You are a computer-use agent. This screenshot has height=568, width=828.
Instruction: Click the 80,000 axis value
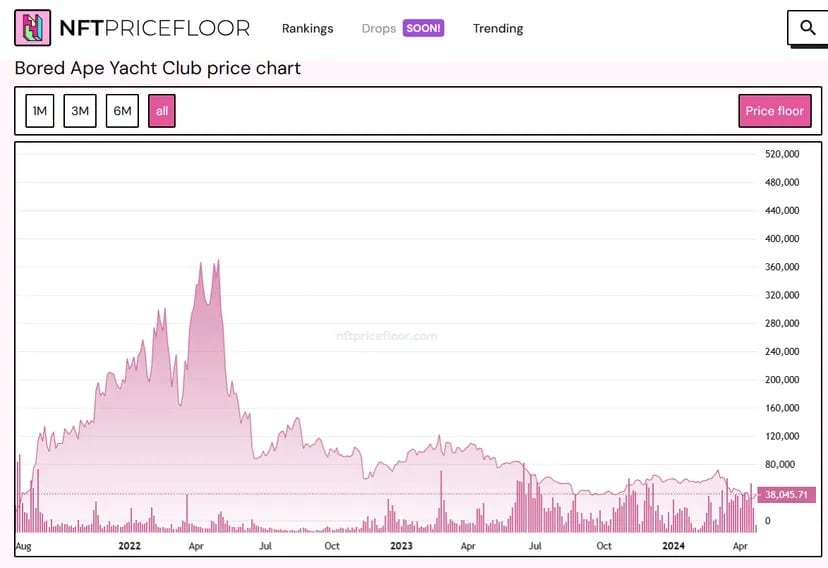780,465
